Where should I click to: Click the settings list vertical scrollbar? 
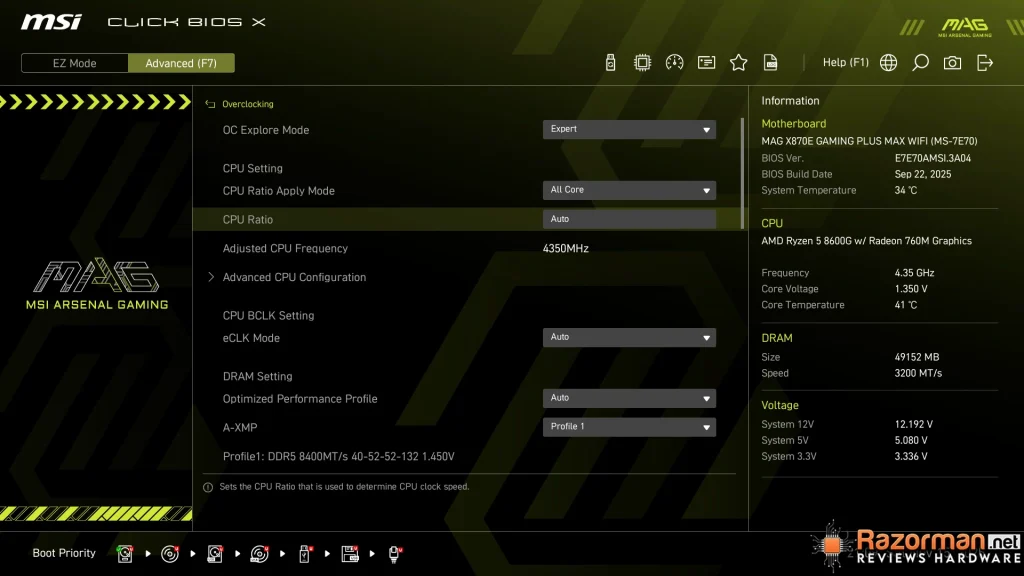[742, 173]
